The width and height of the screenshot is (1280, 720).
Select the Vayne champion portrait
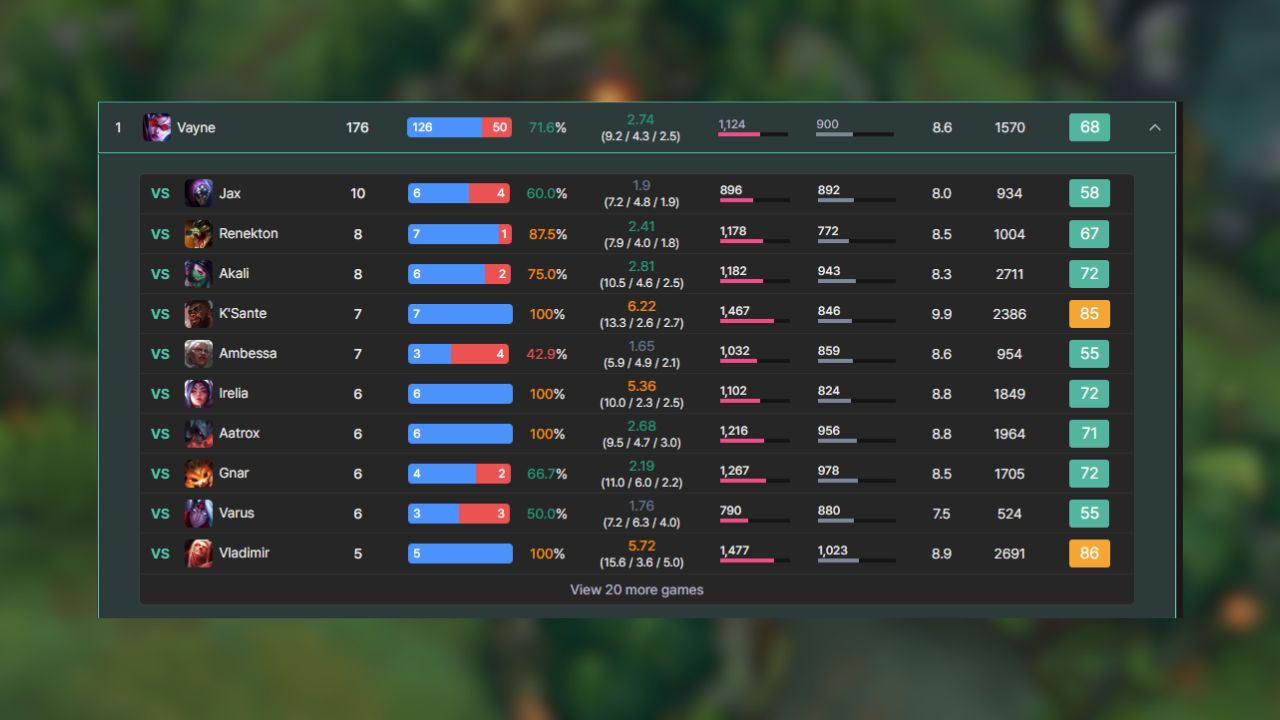(x=157, y=127)
